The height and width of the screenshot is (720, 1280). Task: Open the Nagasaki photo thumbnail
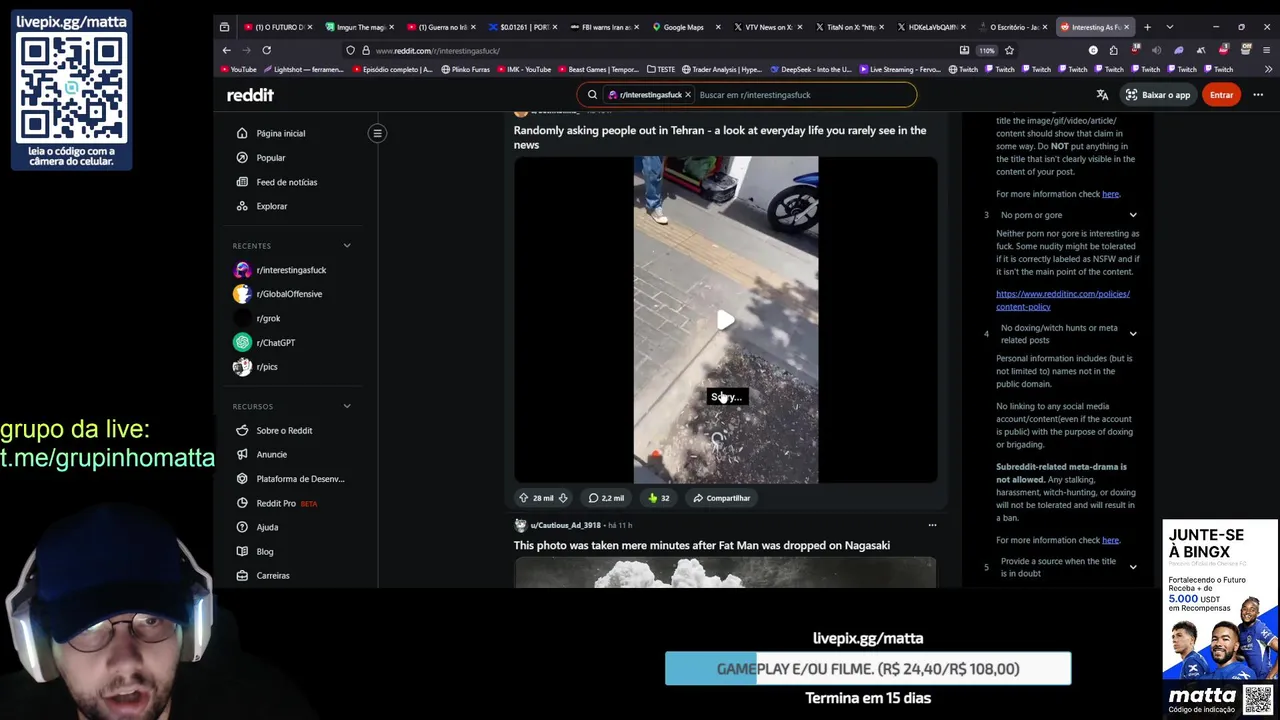(x=725, y=573)
